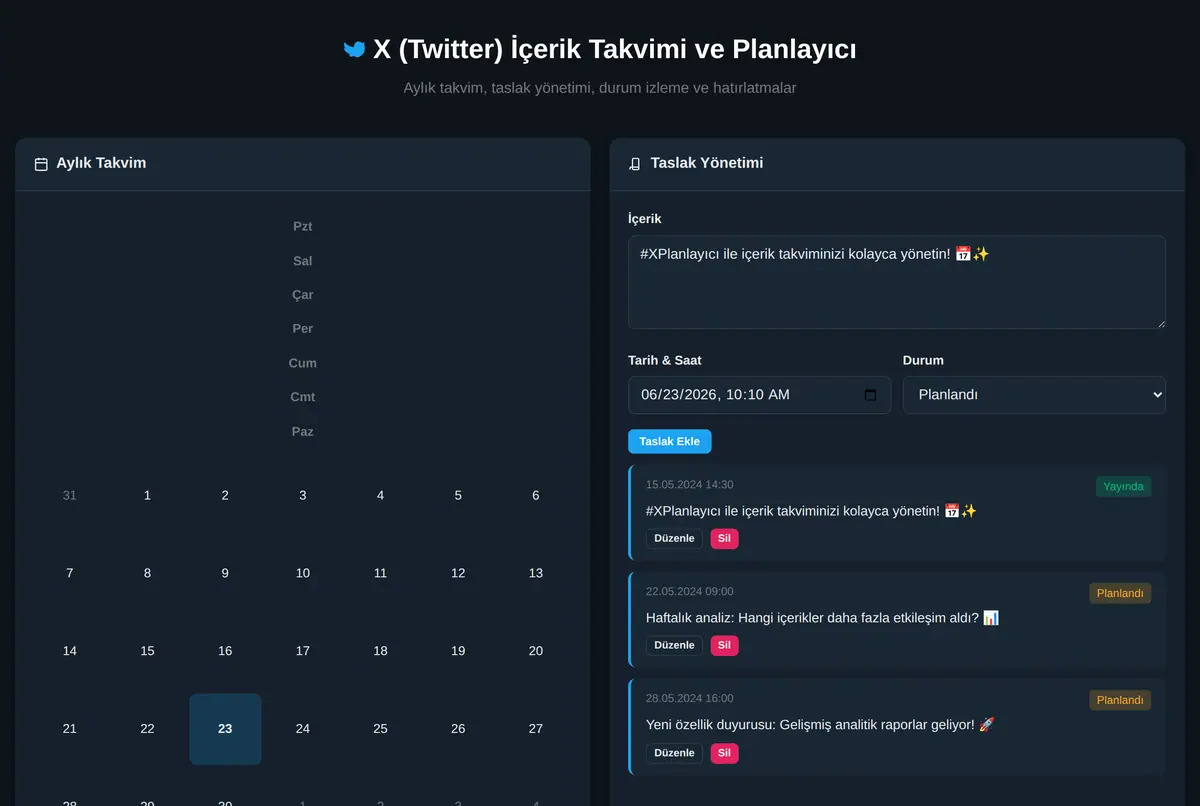
Task: Click the 28.05.2024 16:00 draft timestamp
Action: (x=690, y=699)
